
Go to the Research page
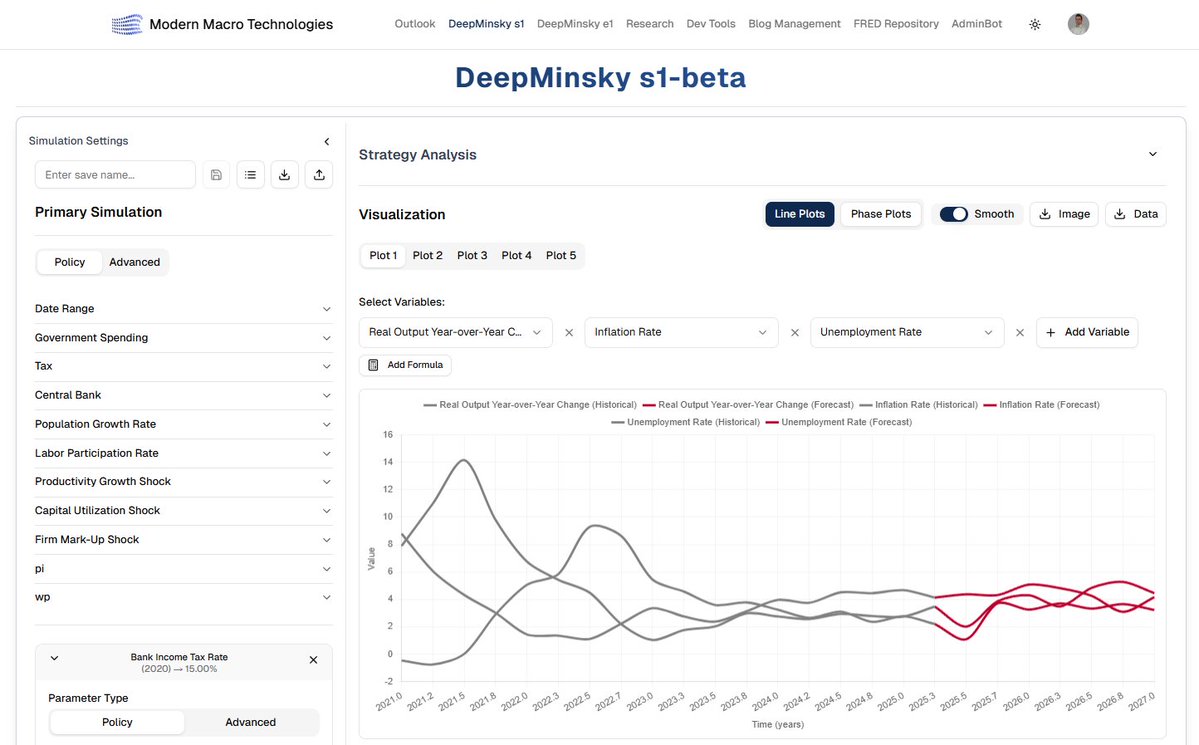click(x=650, y=24)
